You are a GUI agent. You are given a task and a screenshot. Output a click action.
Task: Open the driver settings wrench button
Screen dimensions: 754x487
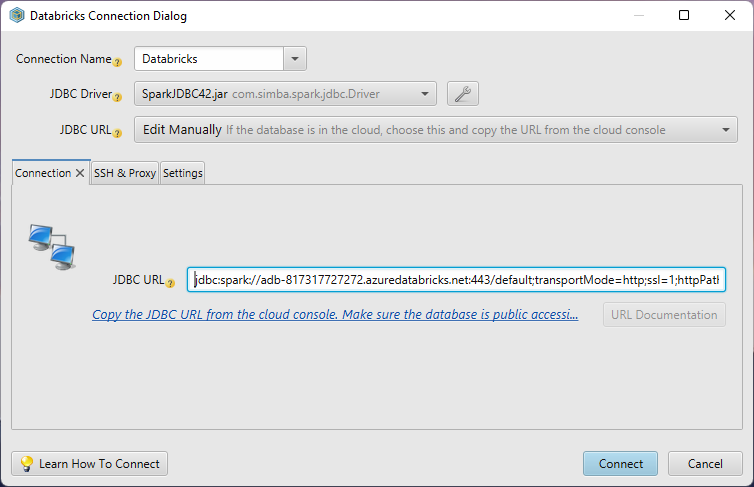point(463,94)
